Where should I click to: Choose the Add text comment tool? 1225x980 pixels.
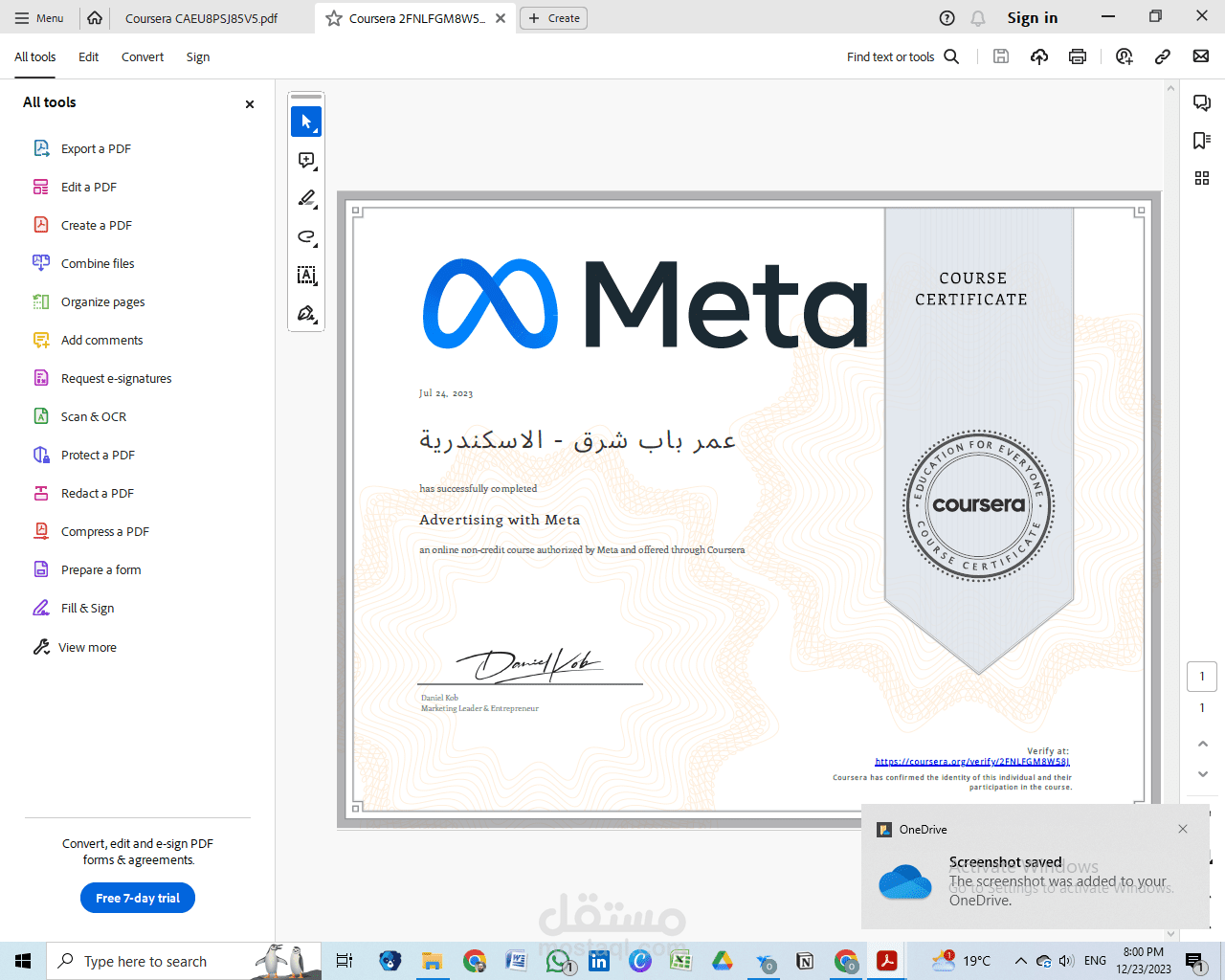pos(305,160)
